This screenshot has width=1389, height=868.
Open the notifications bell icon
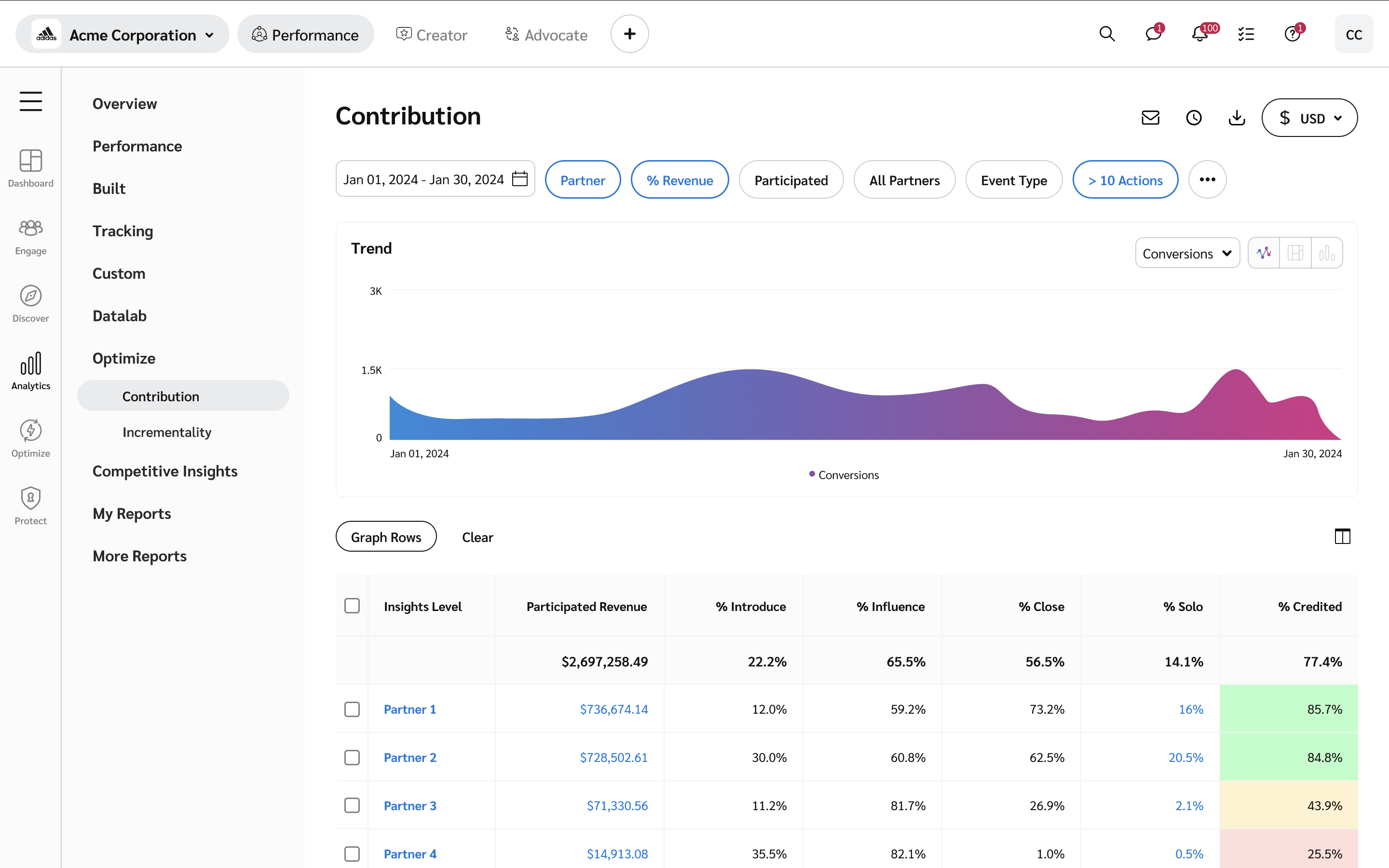pyautogui.click(x=1199, y=34)
